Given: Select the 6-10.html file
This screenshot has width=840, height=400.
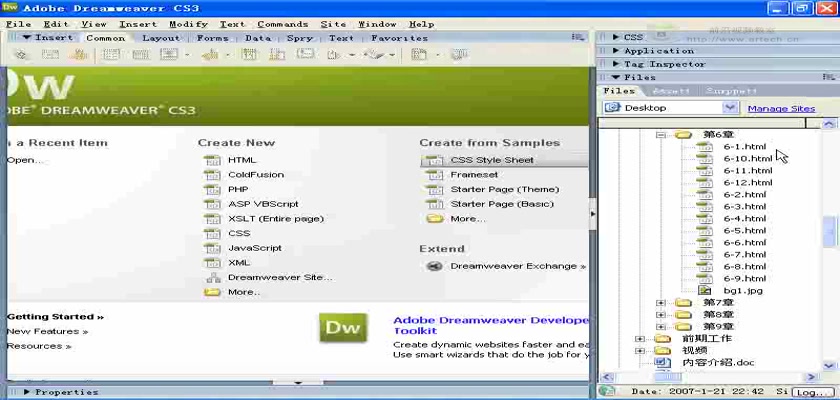Looking at the screenshot, I should 747,159.
